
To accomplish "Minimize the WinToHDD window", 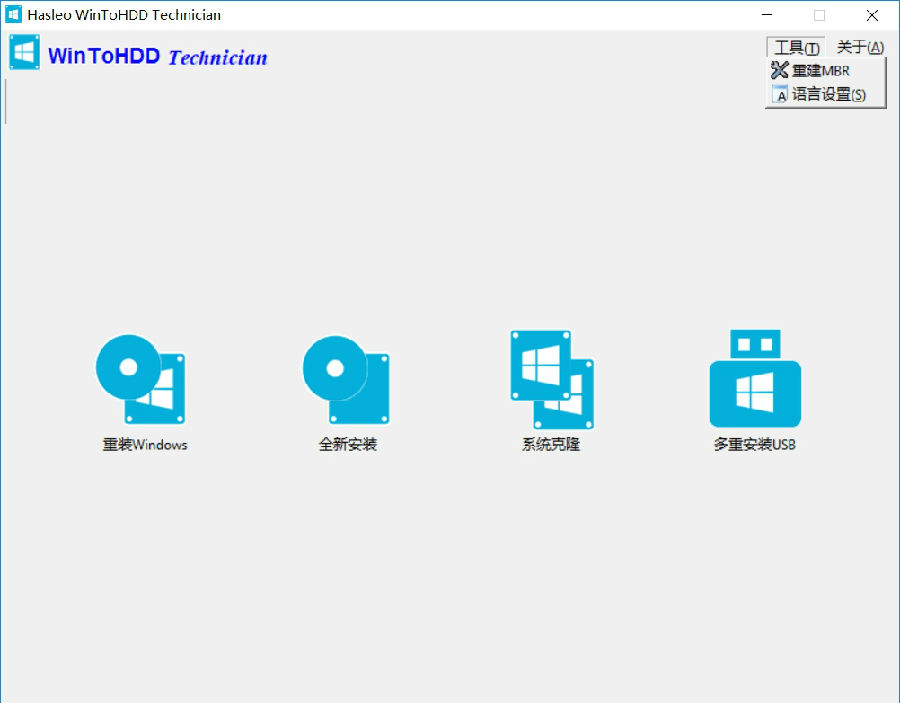I will pyautogui.click(x=766, y=16).
